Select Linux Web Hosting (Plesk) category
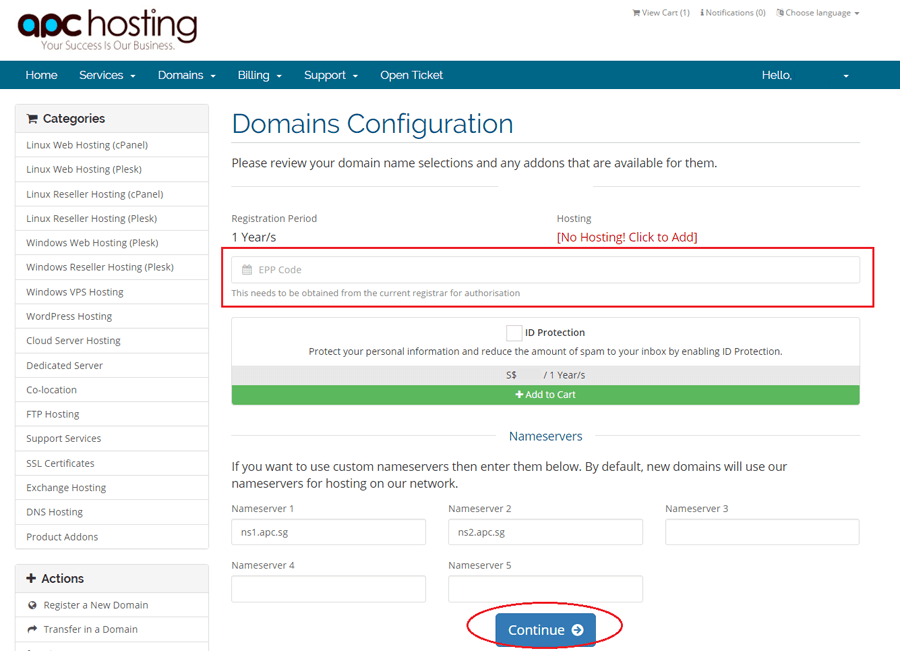900x651 pixels. click(x=112, y=169)
